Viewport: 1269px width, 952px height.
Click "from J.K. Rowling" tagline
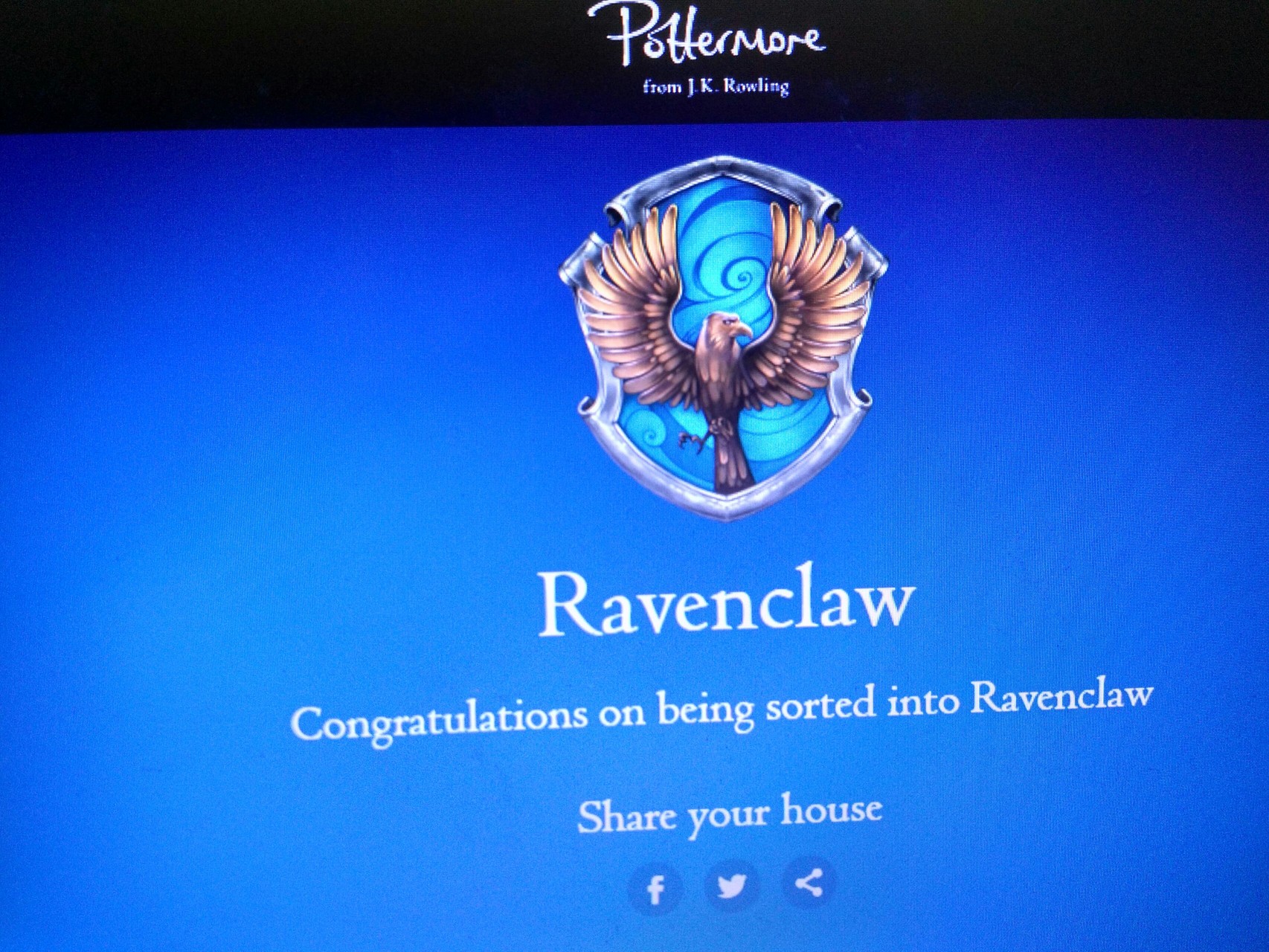tap(716, 86)
